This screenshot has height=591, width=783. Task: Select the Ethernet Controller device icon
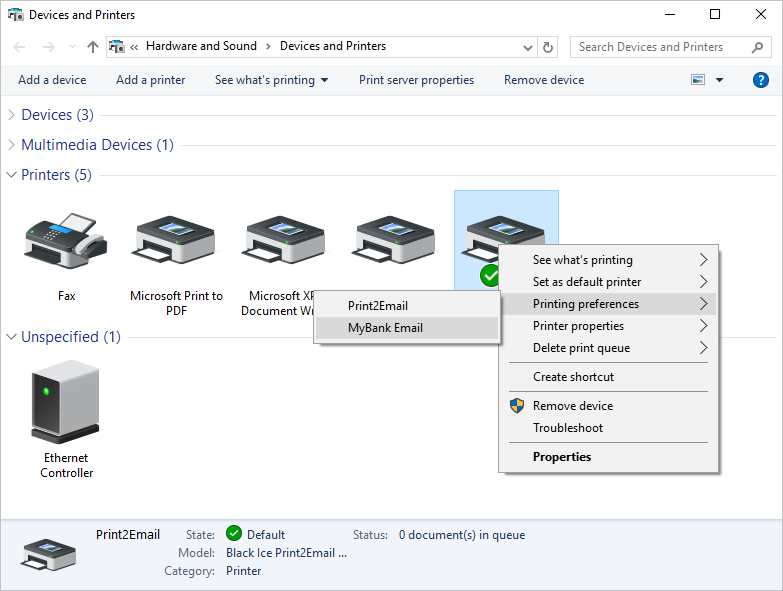pyautogui.click(x=65, y=402)
